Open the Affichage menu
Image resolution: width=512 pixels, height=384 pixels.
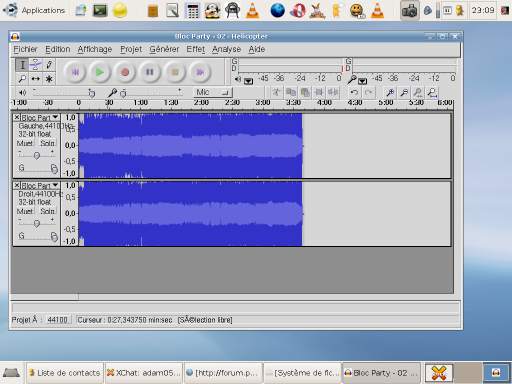coord(95,49)
